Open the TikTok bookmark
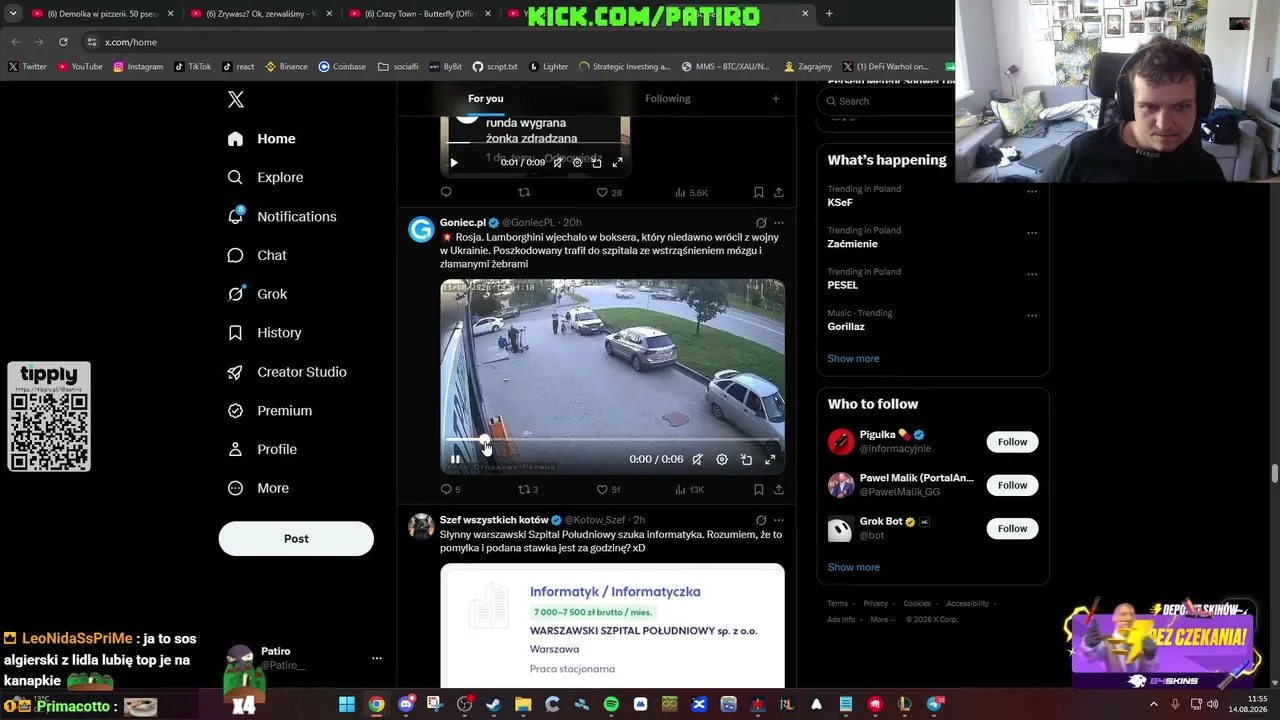 tap(192, 67)
